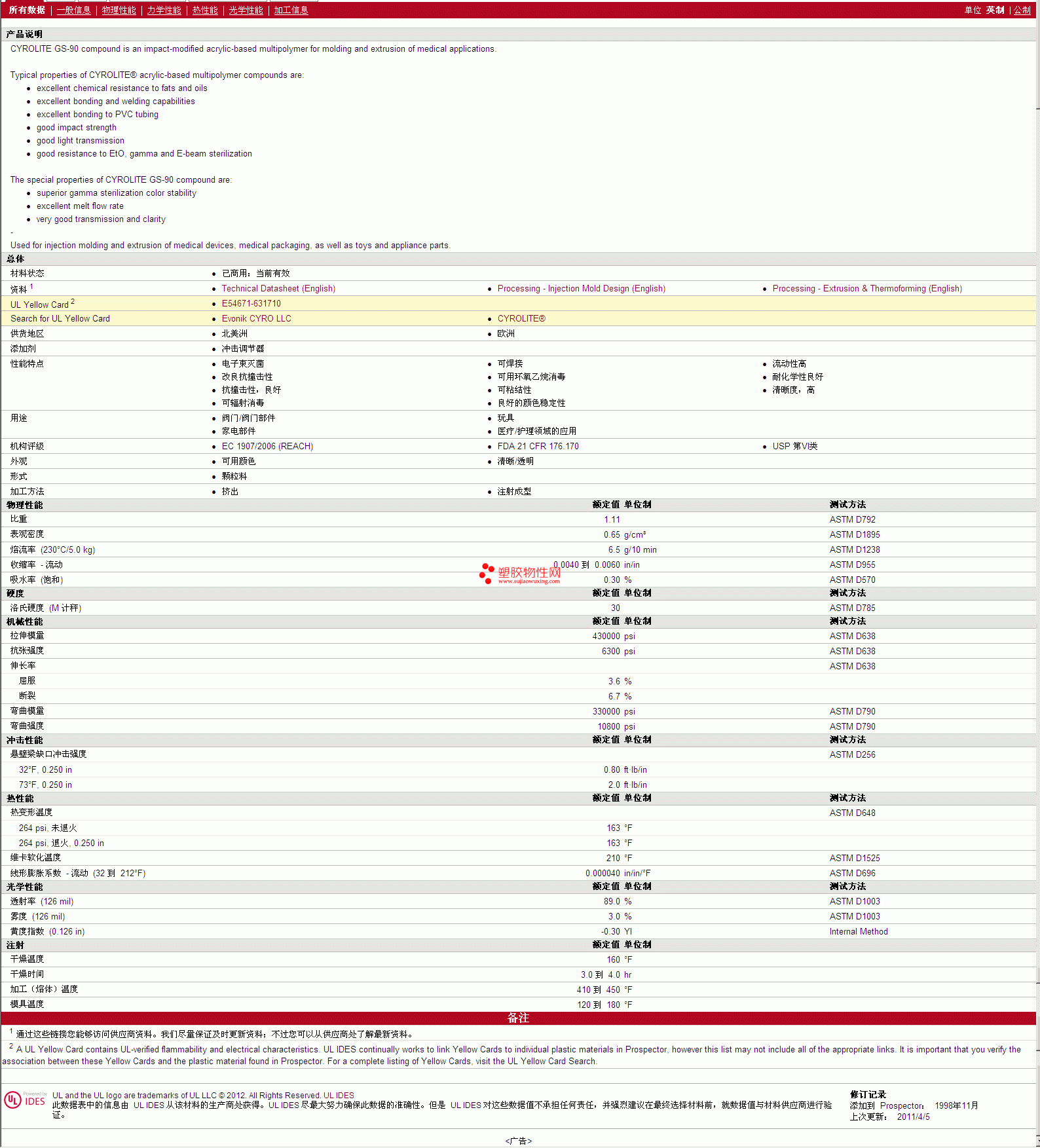The width and height of the screenshot is (1040, 1148).
Task: Open Processing - Extrusion & Thermoforming link
Action: pyautogui.click(x=867, y=289)
